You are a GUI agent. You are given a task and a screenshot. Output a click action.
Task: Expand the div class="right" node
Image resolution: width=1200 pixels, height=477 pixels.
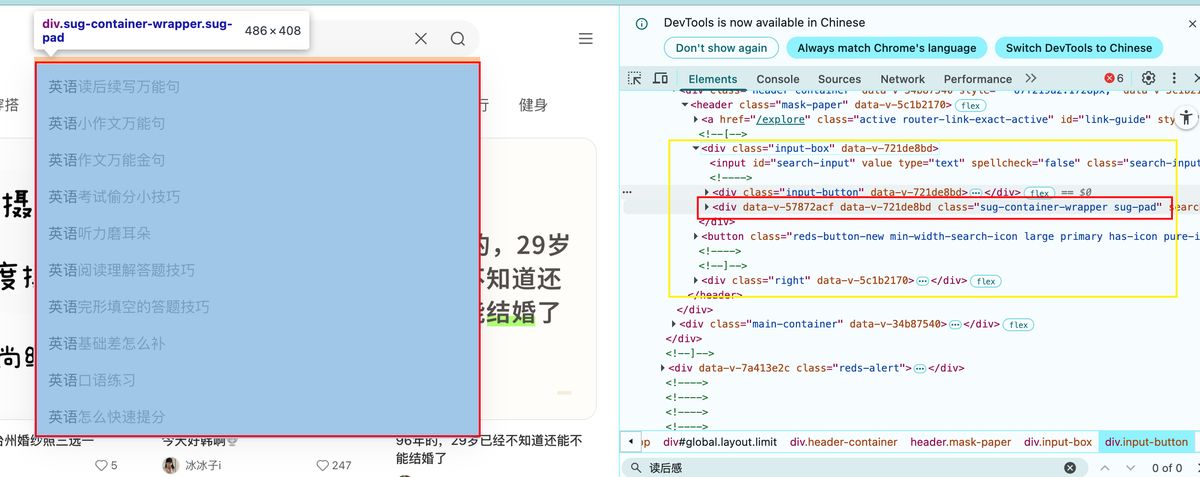coord(697,281)
